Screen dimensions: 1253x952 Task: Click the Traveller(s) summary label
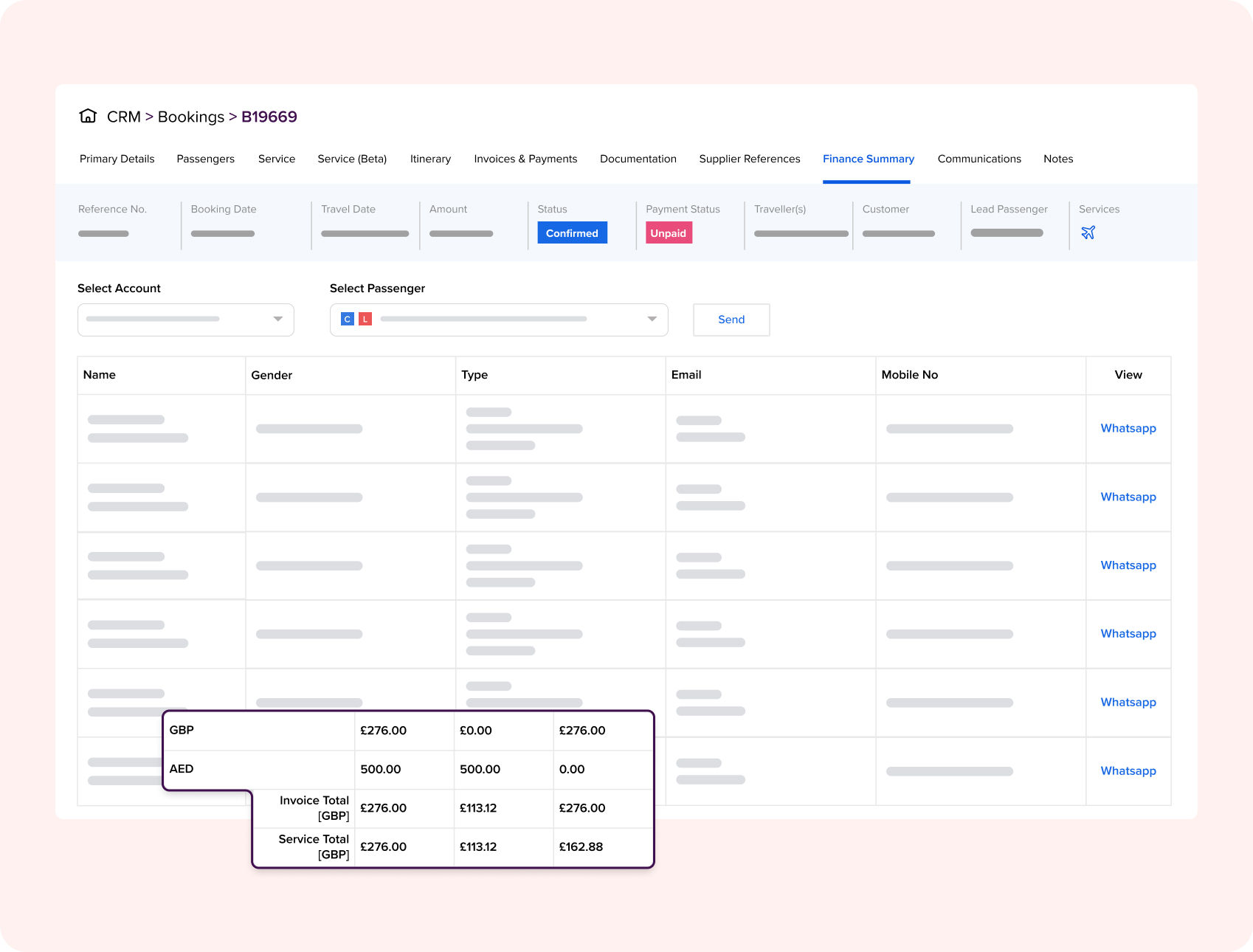click(780, 209)
